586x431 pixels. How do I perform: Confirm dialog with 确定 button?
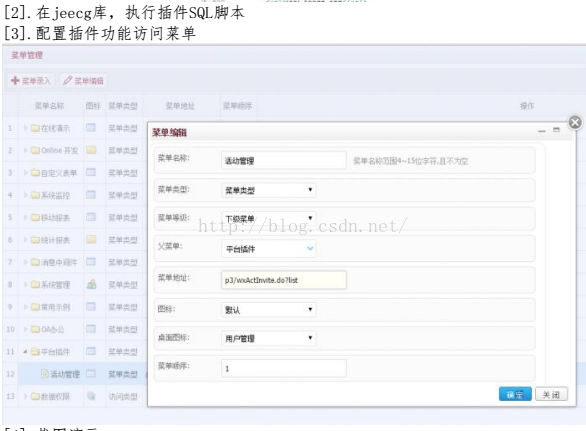pyautogui.click(x=515, y=394)
